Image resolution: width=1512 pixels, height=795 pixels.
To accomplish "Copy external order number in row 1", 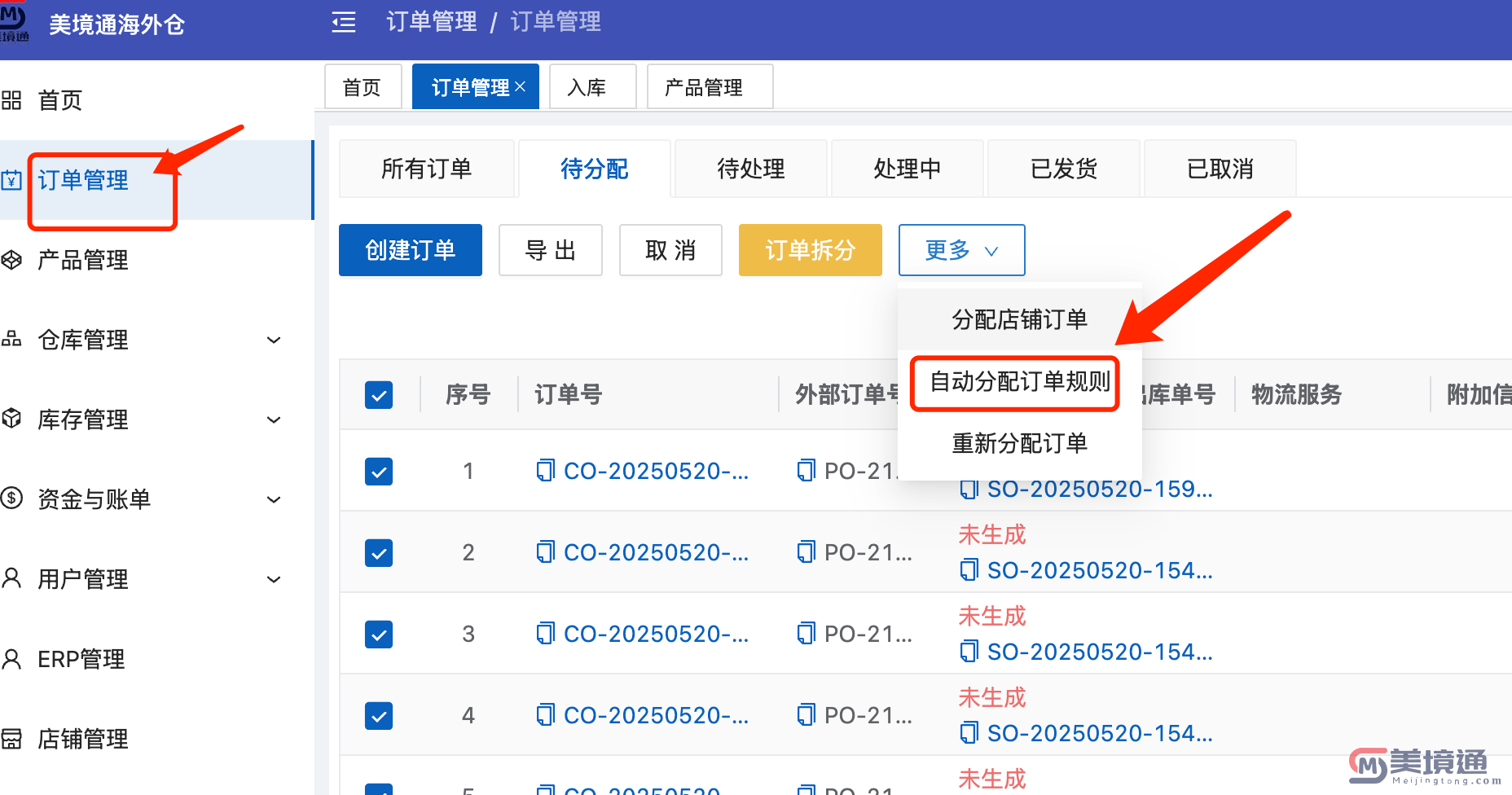I will coord(807,470).
